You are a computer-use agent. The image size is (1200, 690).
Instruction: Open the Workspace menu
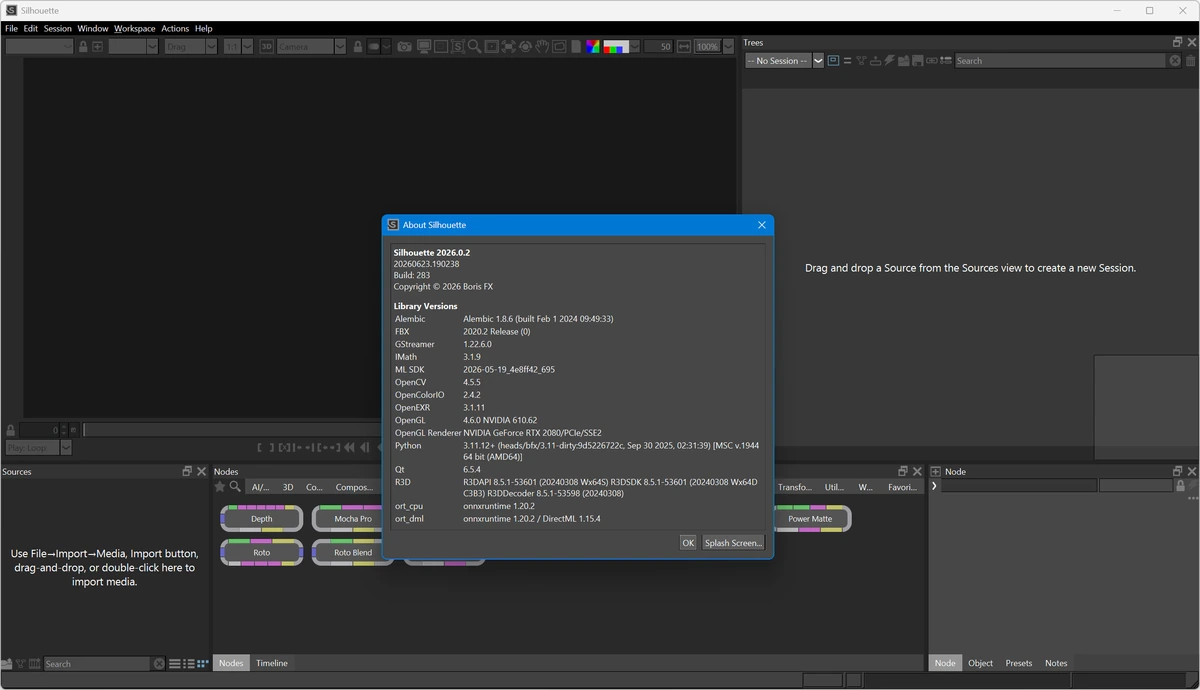(134, 29)
